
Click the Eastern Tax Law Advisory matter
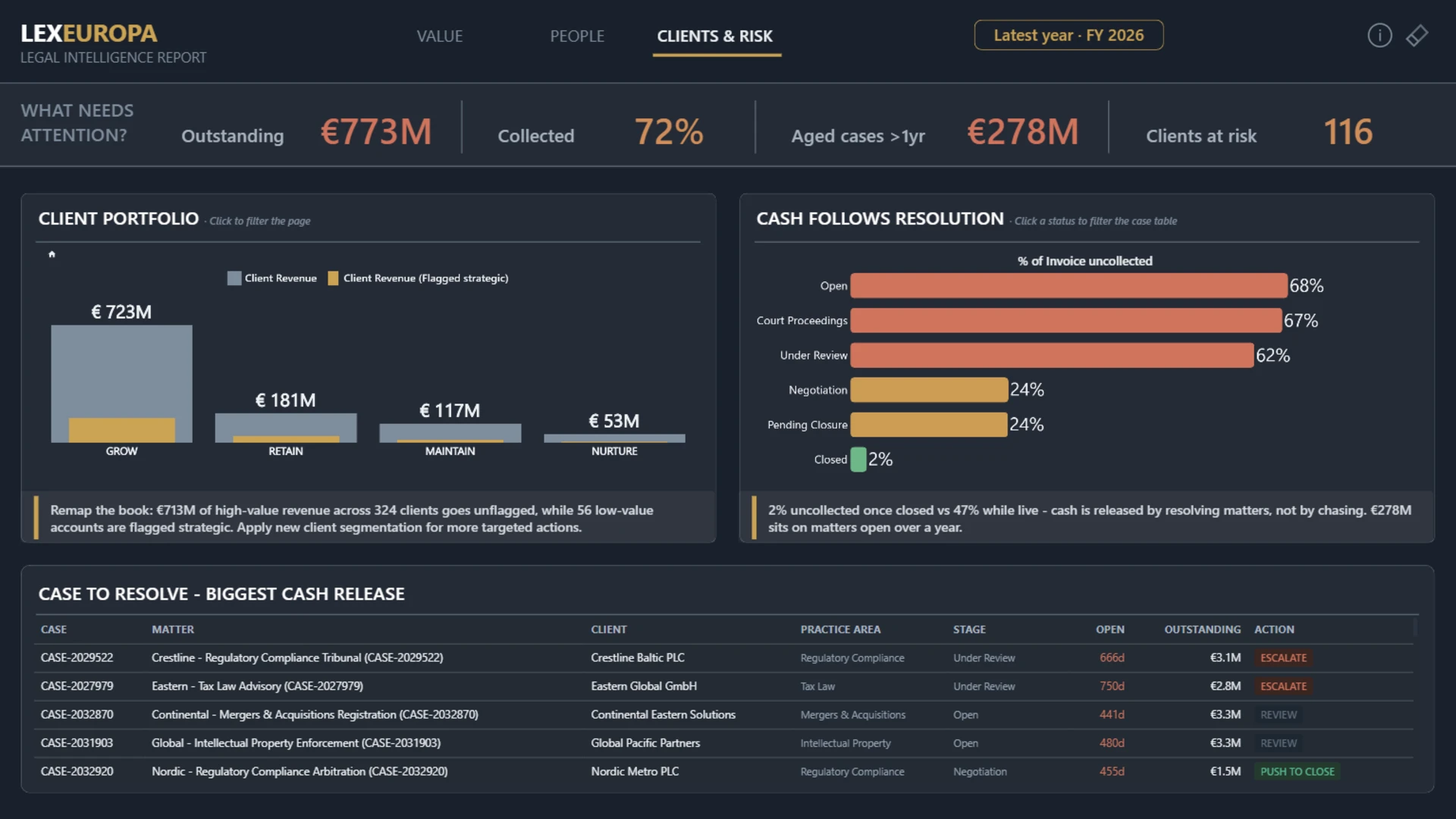(257, 686)
